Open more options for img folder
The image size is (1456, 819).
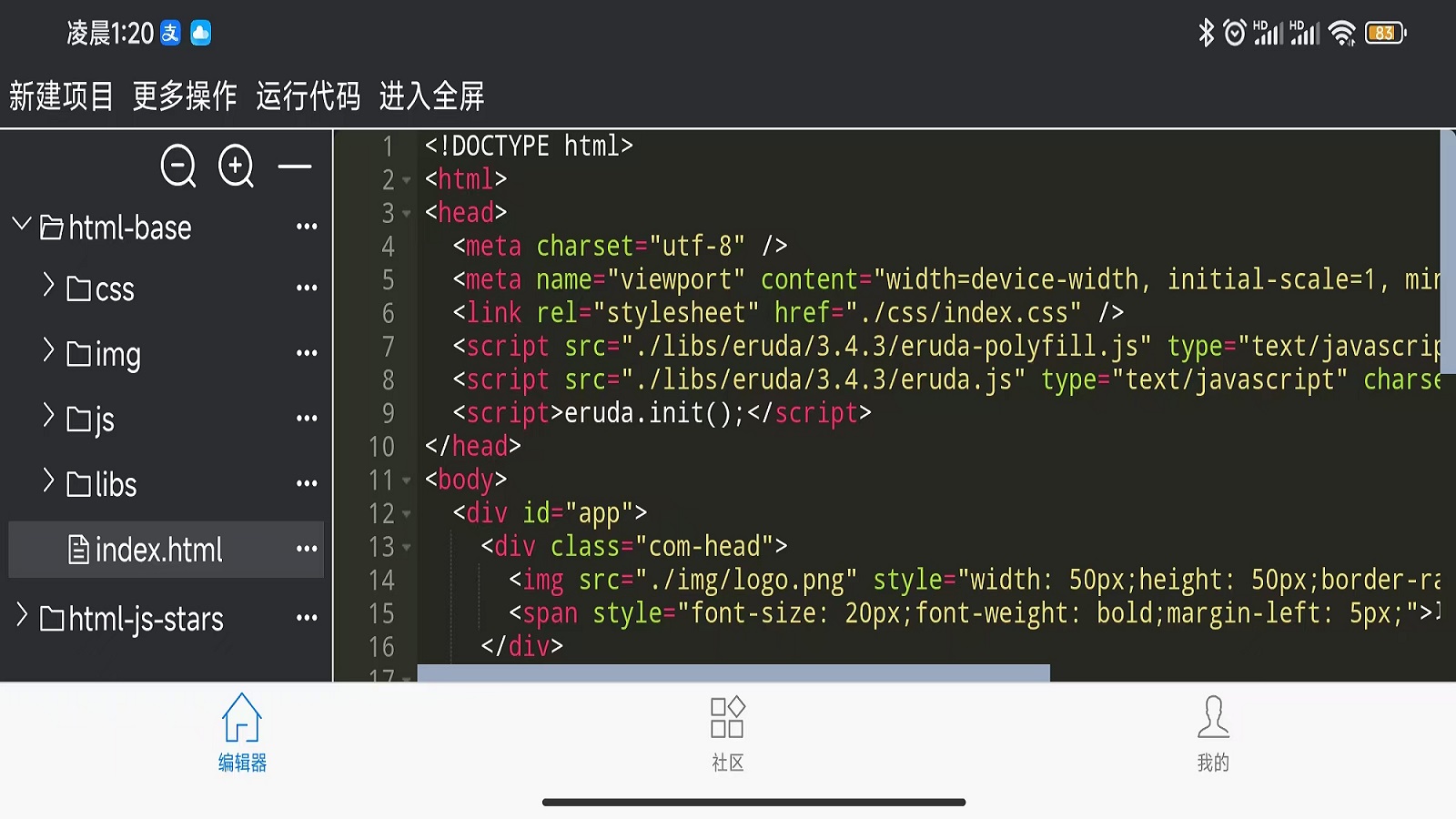(307, 353)
